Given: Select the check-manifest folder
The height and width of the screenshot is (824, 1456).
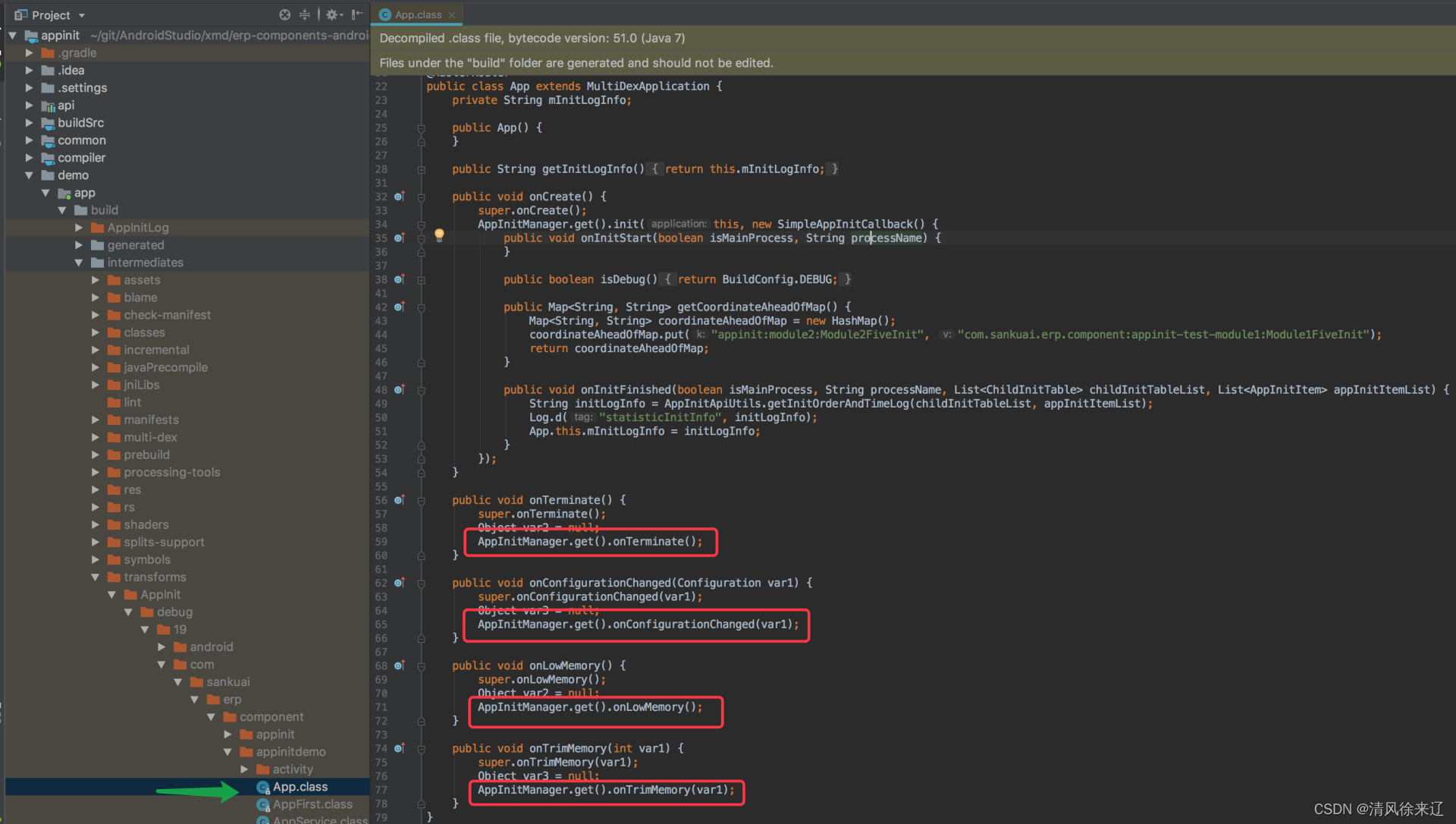Looking at the screenshot, I should tap(168, 315).
